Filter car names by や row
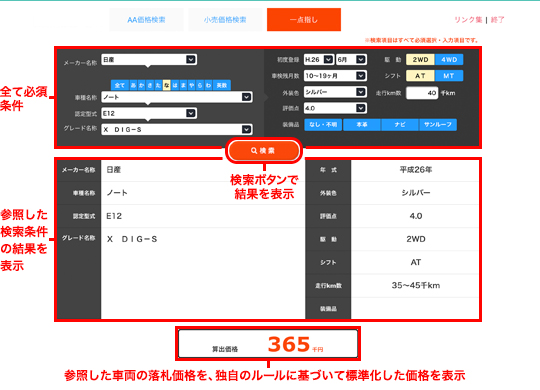Image resolution: width=540 pixels, height=390 pixels. (191, 85)
